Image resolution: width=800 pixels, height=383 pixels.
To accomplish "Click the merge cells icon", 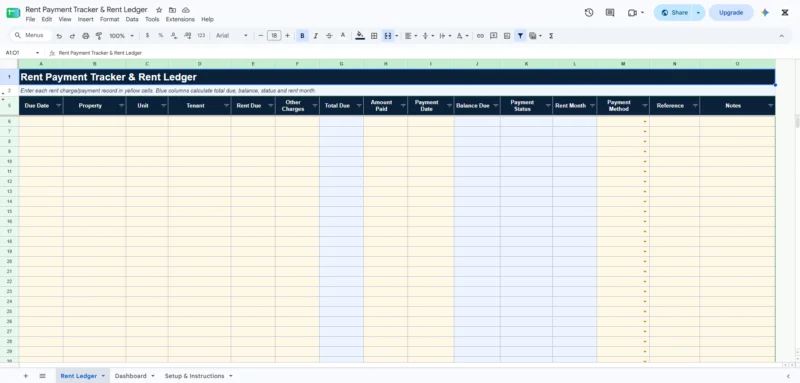I will [x=388, y=36].
